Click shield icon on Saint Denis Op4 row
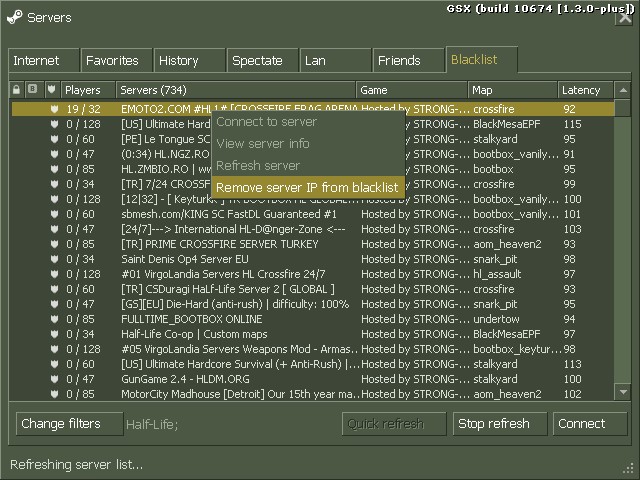This screenshot has height=480, width=640. (54, 259)
